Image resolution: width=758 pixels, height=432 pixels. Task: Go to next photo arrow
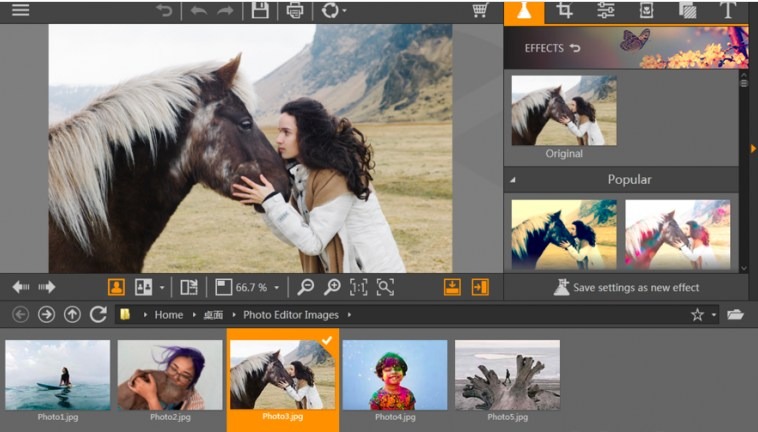click(46, 287)
